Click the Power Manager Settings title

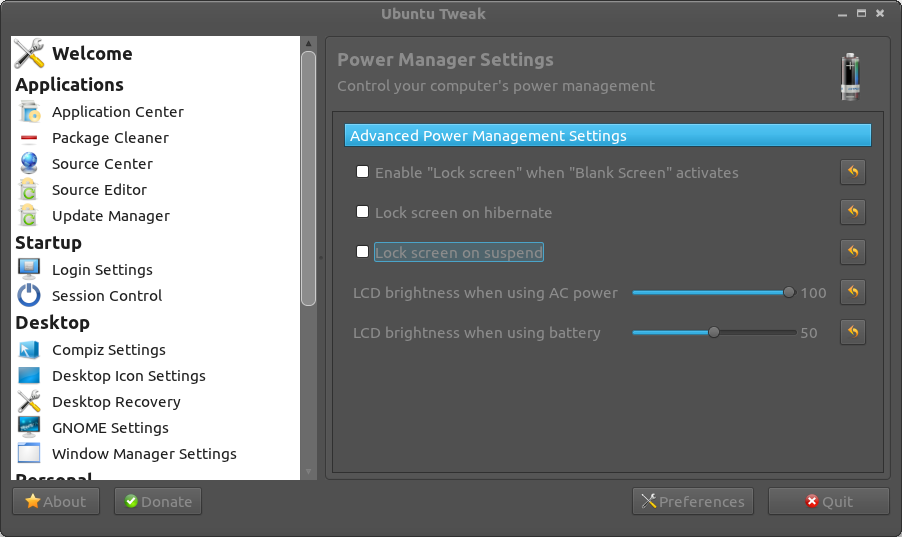point(445,60)
